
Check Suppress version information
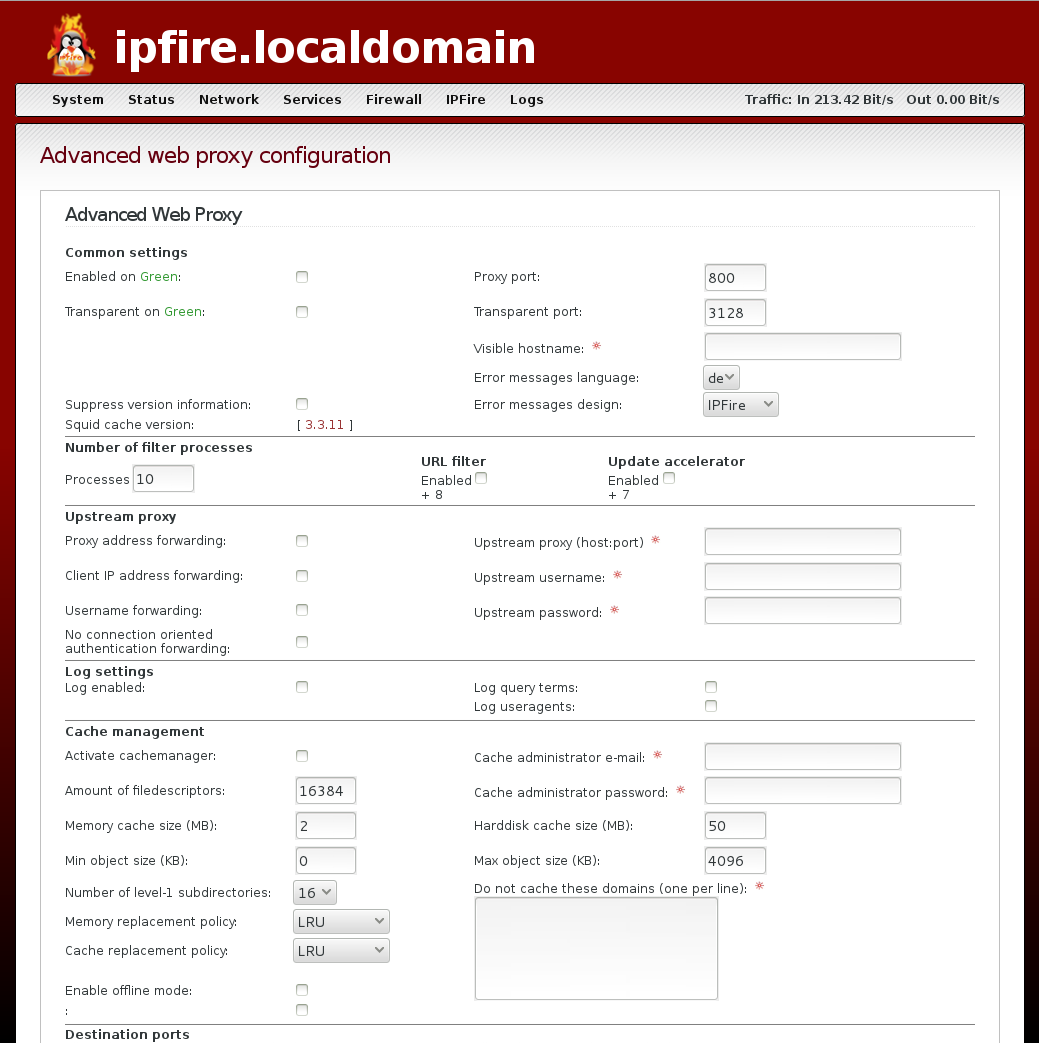[302, 404]
